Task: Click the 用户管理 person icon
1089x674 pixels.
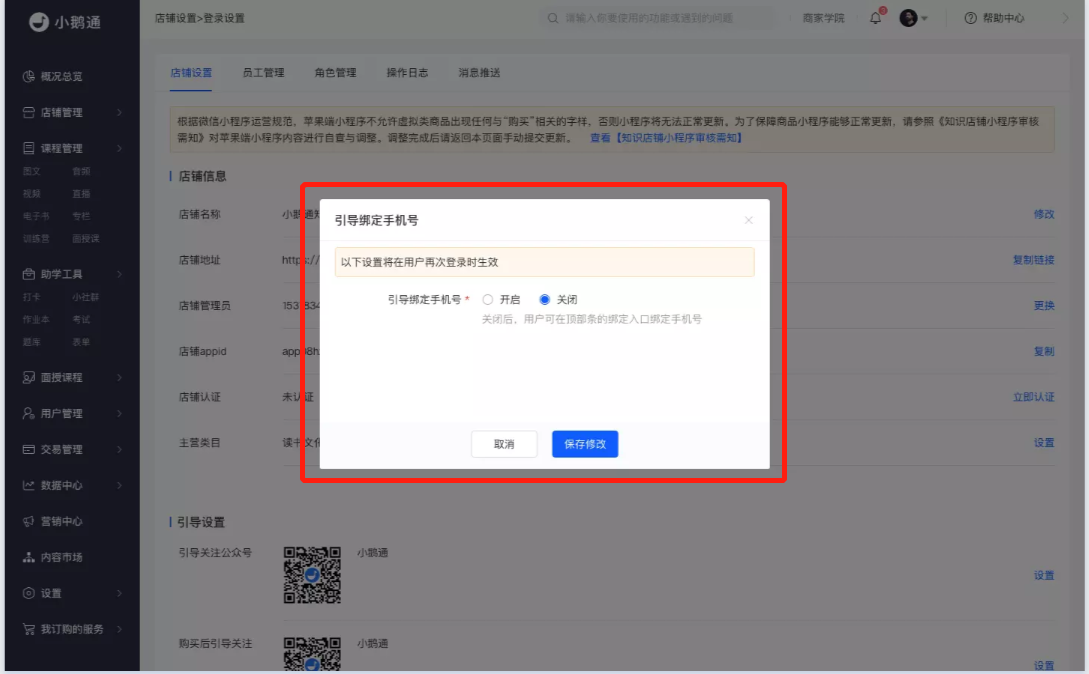Action: pyautogui.click(x=28, y=413)
